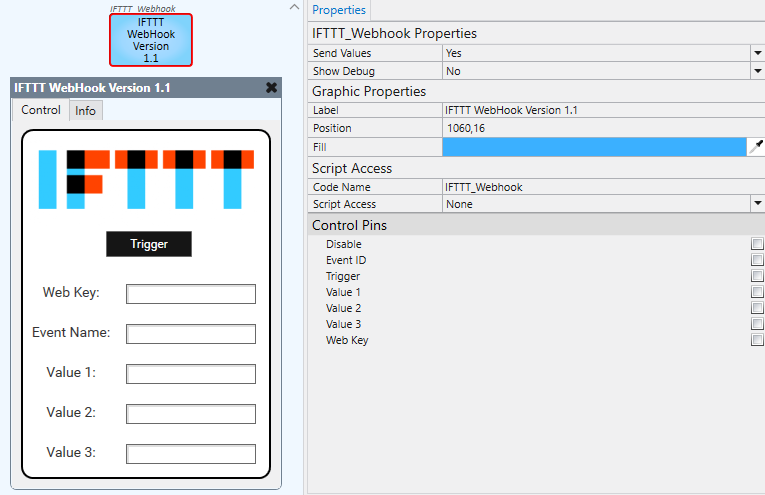
Task: Edit the Position value 1060,16
Action: point(604,128)
